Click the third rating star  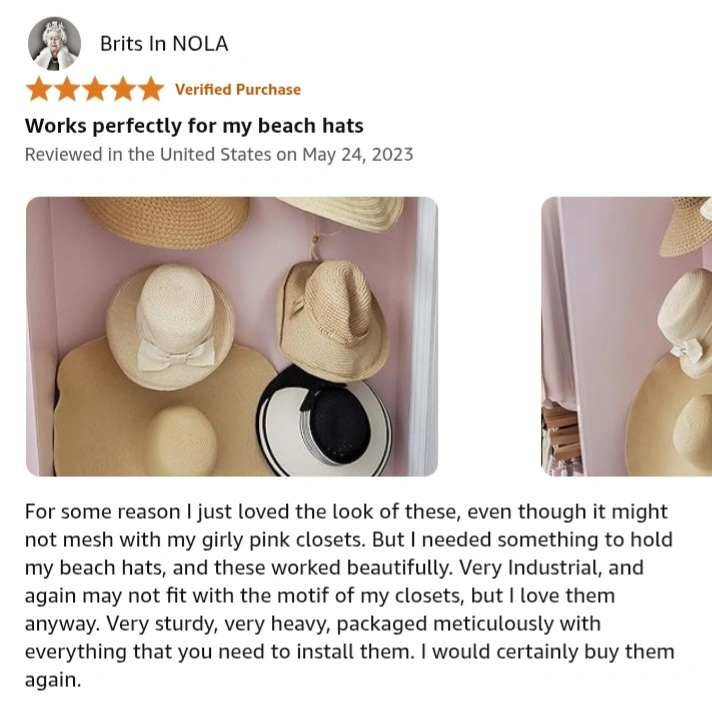[x=94, y=90]
